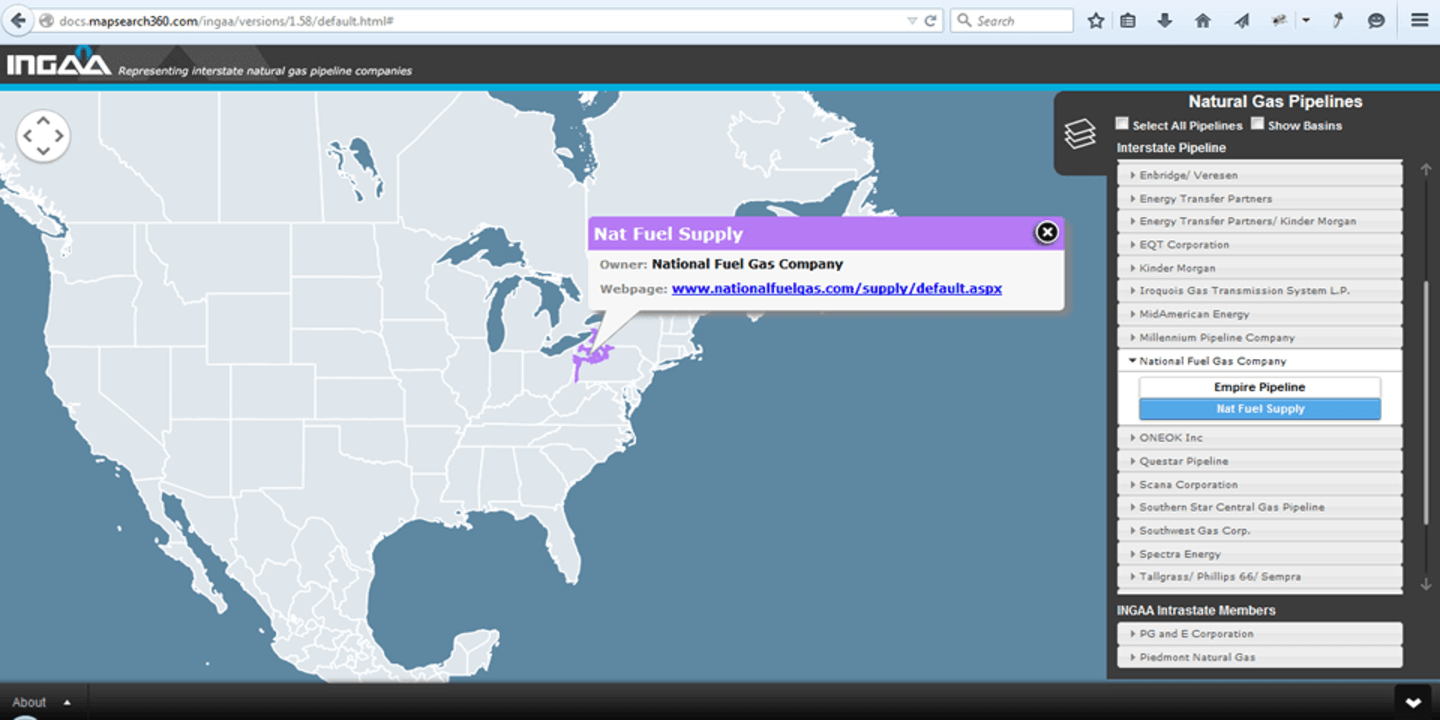Expand Tallgrass/ Phillips 66/ Sempra group
Image resolution: width=1440 pixels, height=720 pixels.
(x=1259, y=576)
